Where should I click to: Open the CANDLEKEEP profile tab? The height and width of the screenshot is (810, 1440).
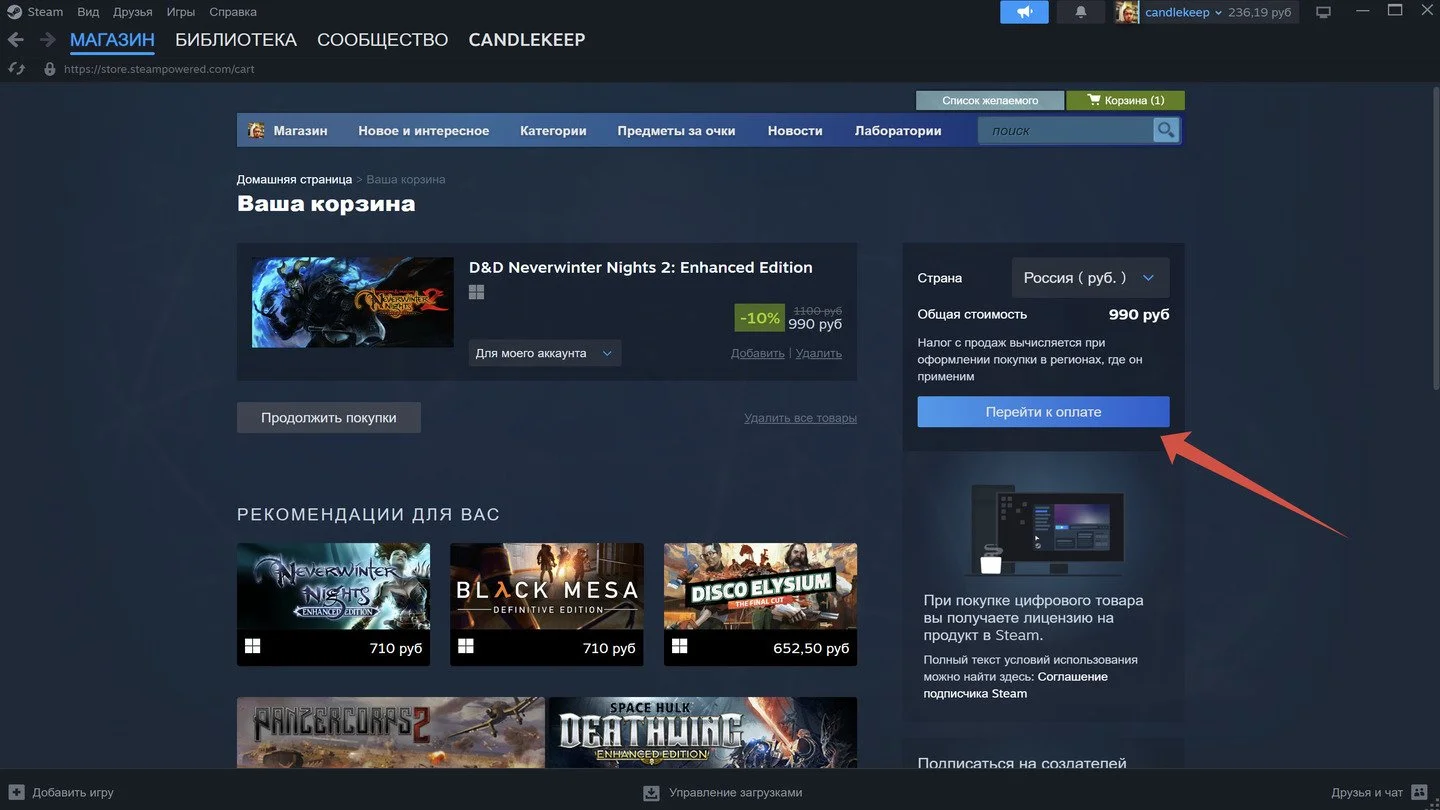click(x=527, y=40)
